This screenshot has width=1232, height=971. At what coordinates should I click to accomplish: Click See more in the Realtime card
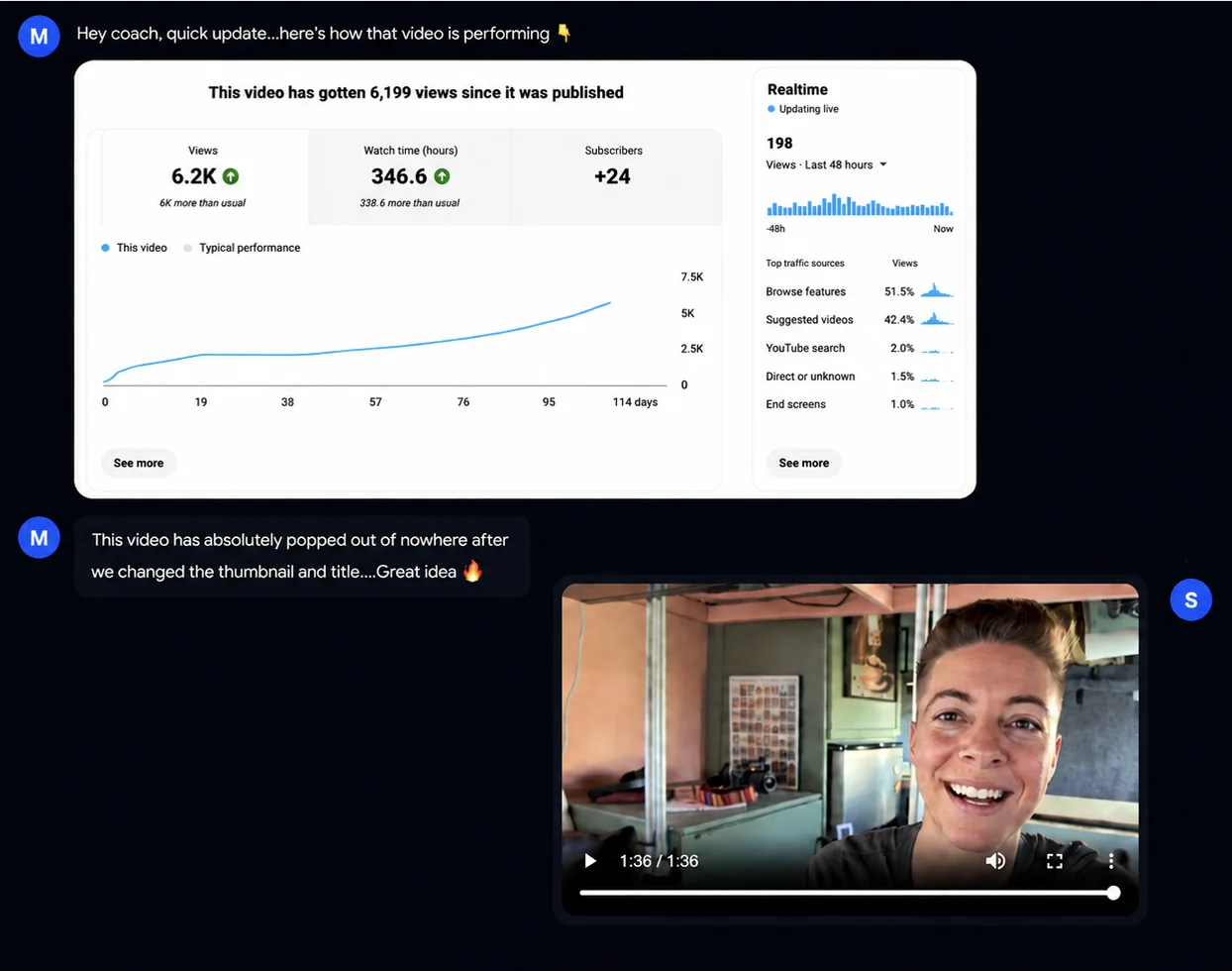(x=803, y=463)
